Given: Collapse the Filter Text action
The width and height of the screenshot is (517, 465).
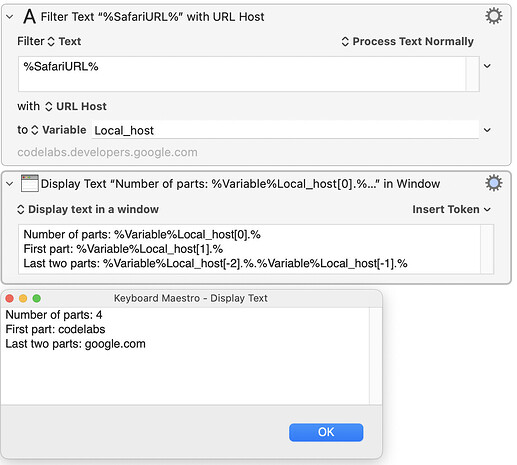Looking at the screenshot, I should point(10,17).
